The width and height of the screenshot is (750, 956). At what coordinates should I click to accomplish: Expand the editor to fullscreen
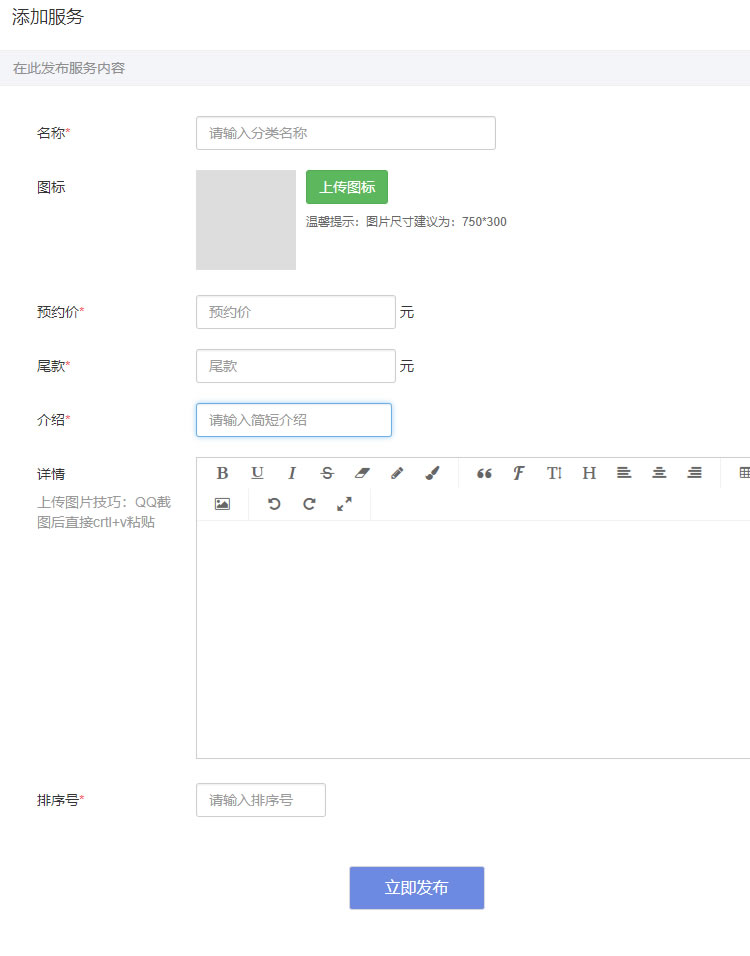(344, 504)
